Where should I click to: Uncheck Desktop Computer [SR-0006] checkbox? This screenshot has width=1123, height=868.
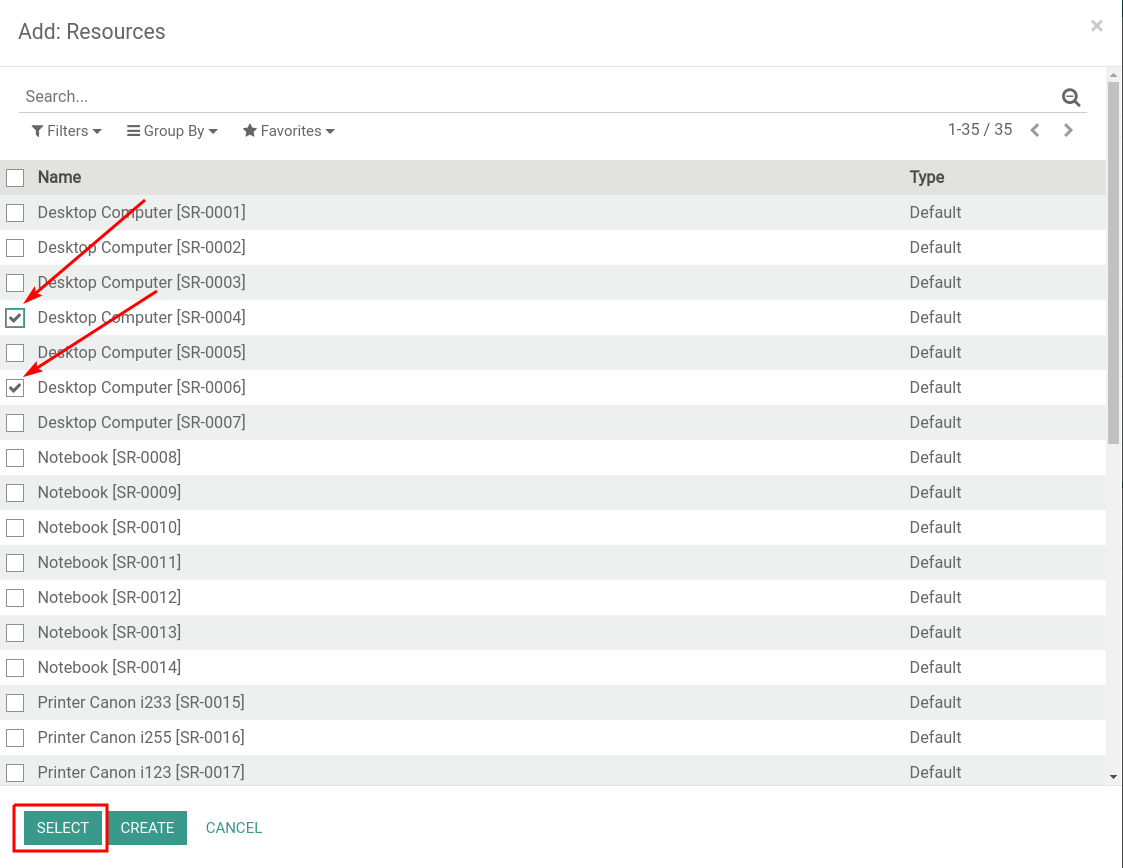[x=15, y=388]
